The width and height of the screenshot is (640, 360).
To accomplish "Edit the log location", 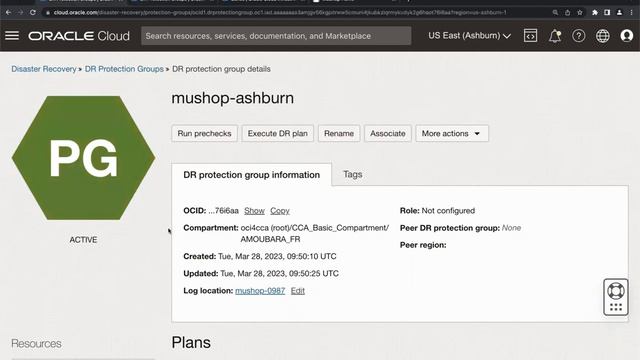I will pyautogui.click(x=298, y=291).
